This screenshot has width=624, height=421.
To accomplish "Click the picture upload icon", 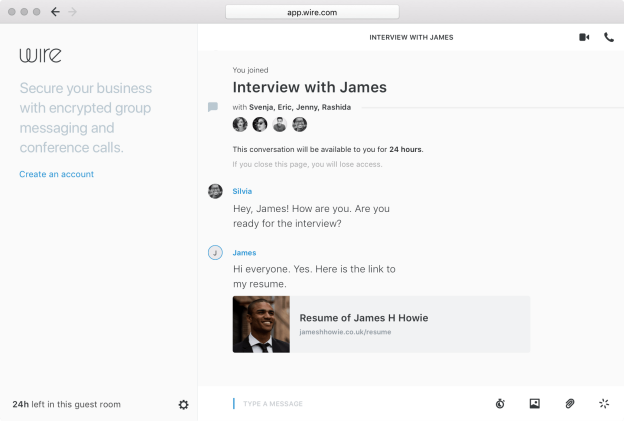I will tap(535, 404).
